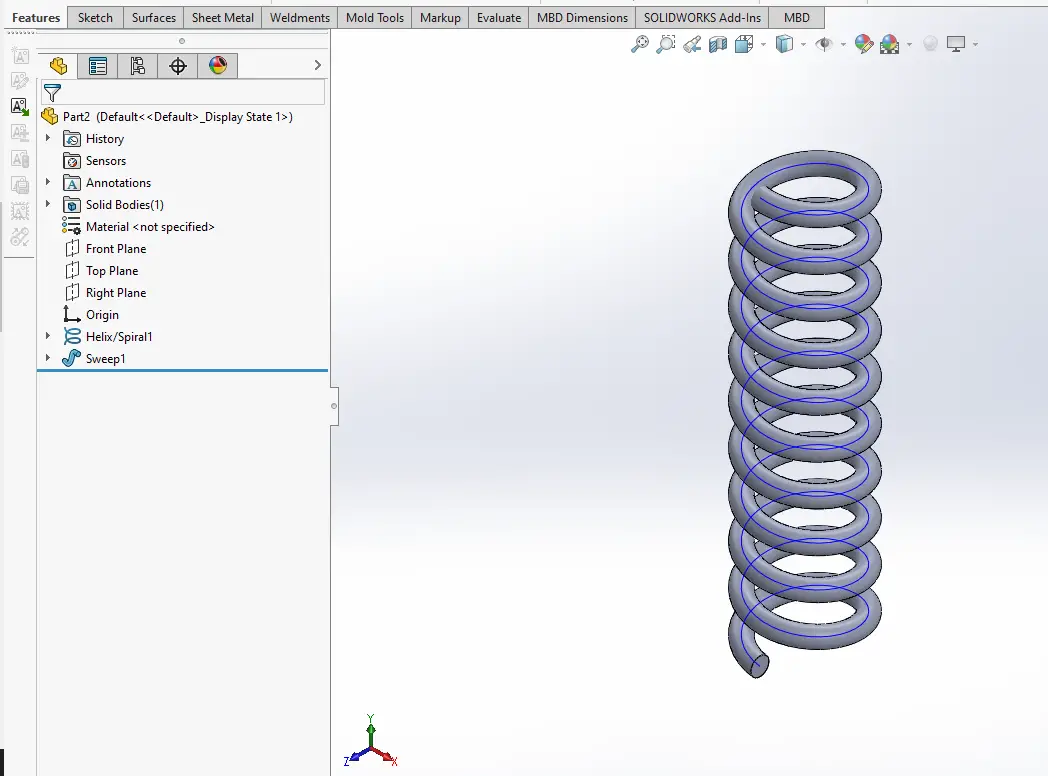Click the View Settings monitor icon

[x=956, y=44]
